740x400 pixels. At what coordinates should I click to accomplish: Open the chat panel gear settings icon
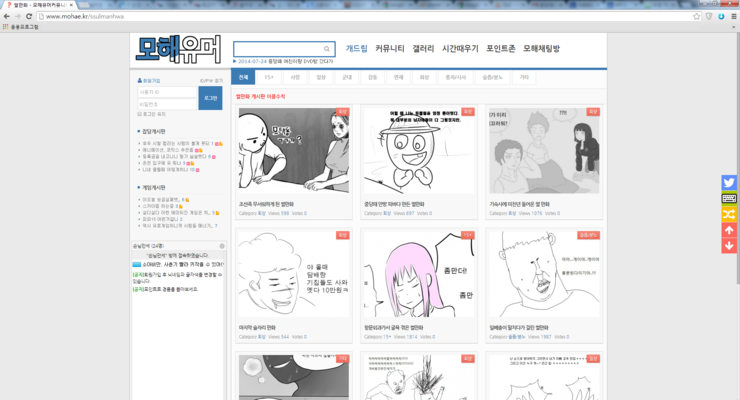(222, 246)
